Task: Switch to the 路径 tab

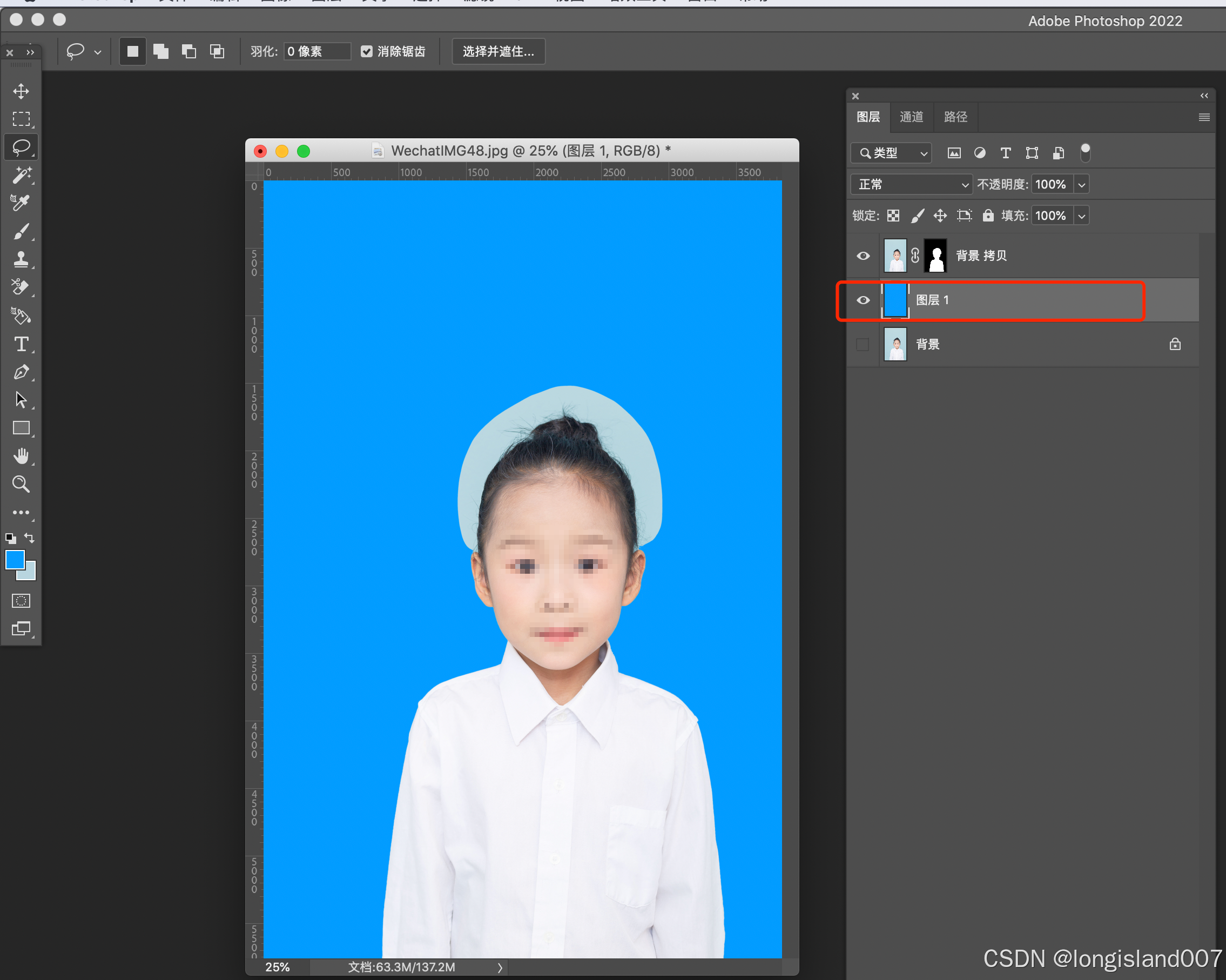Action: 955,117
